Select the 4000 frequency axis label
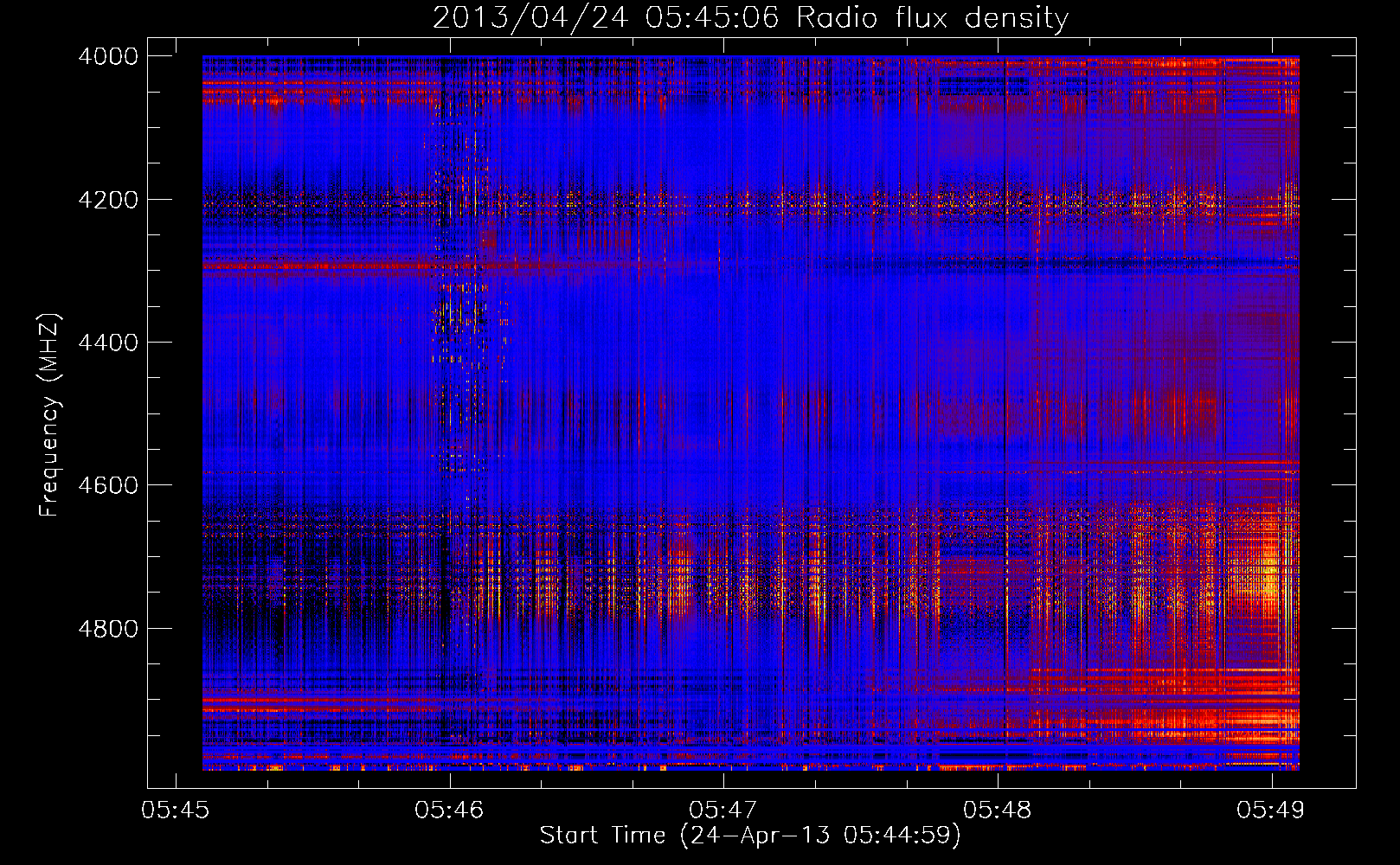The image size is (1400, 865). (x=107, y=56)
